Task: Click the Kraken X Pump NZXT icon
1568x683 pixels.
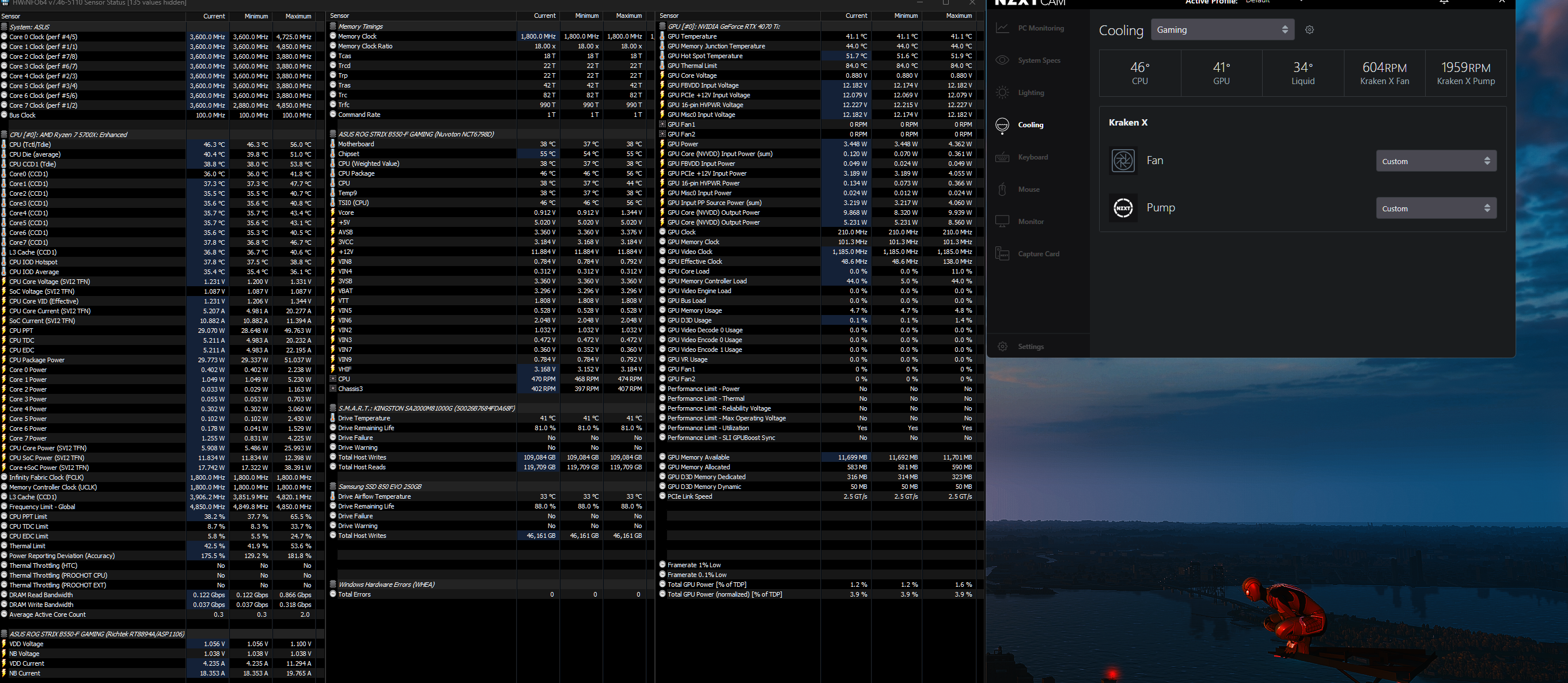Action: (1123, 207)
